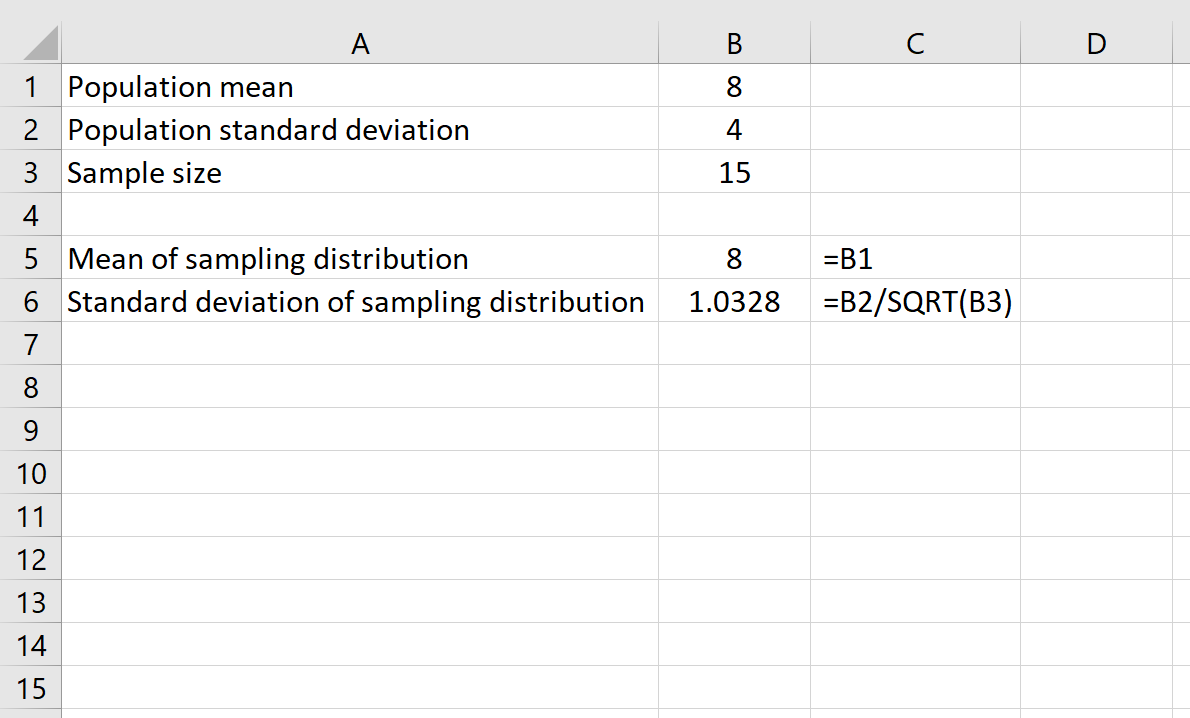Select column A header
The image size is (1190, 718).
pyautogui.click(x=360, y=43)
